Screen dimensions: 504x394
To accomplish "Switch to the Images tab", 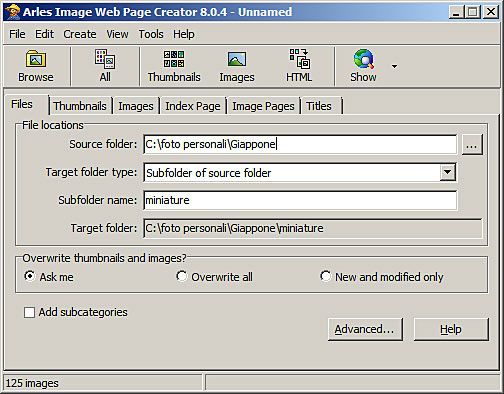I will (136, 106).
